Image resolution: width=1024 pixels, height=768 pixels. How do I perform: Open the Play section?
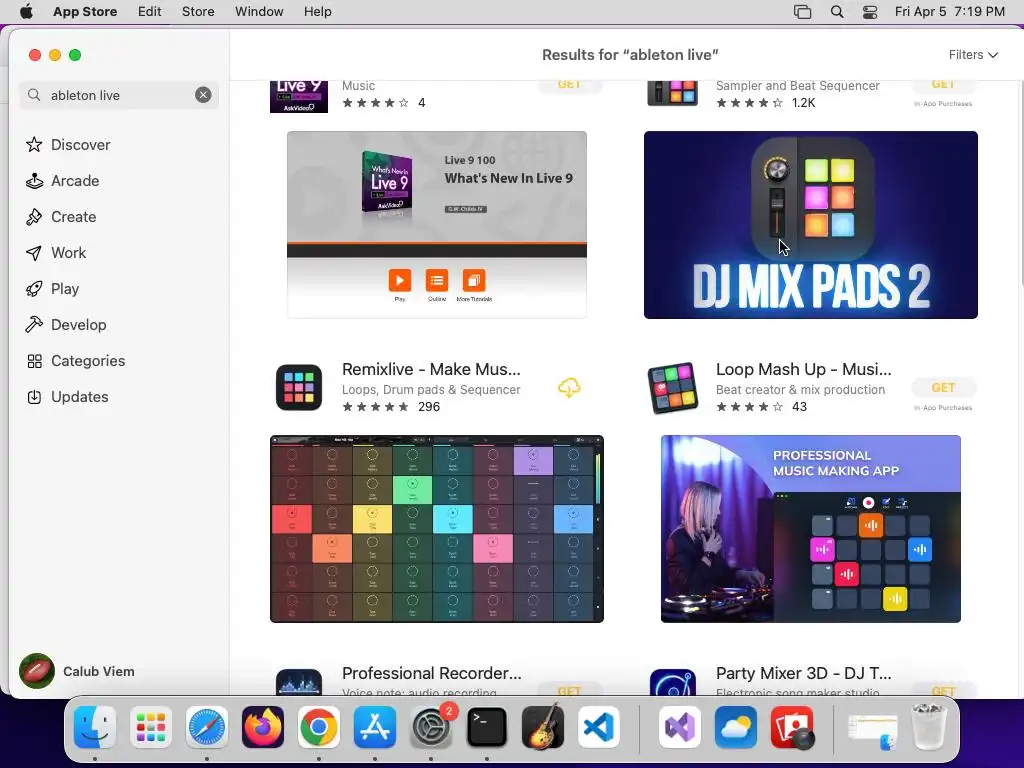click(53, 289)
